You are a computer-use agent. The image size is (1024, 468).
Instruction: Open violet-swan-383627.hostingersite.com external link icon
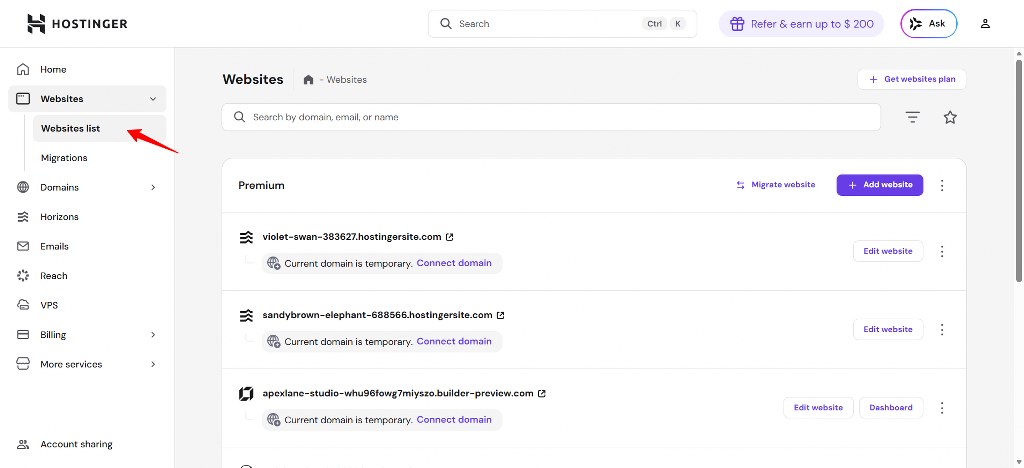(x=449, y=237)
